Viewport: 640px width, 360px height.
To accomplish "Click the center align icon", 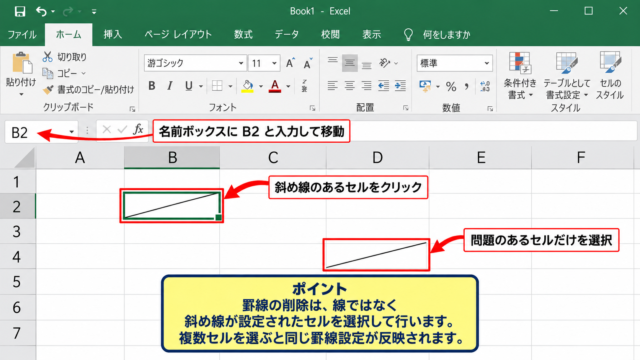I will point(350,86).
